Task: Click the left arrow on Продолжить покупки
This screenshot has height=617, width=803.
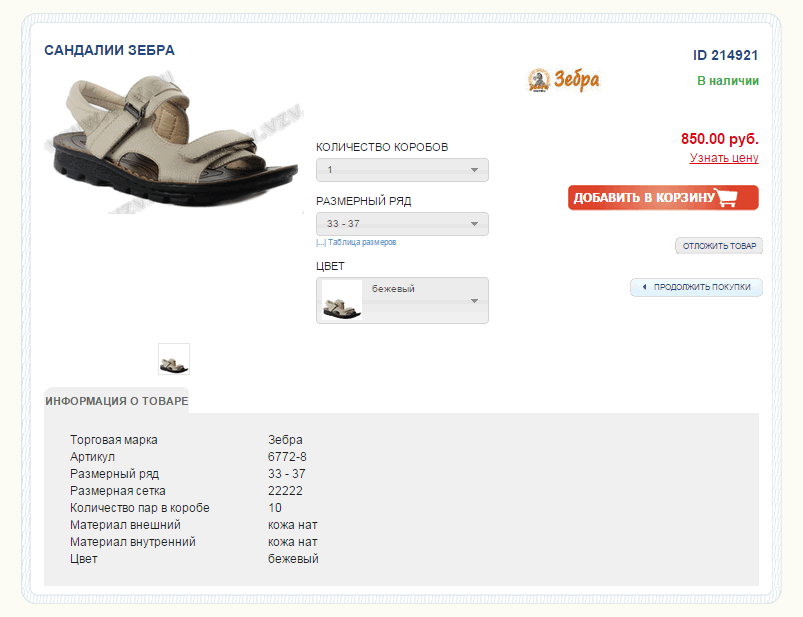Action: pos(644,288)
